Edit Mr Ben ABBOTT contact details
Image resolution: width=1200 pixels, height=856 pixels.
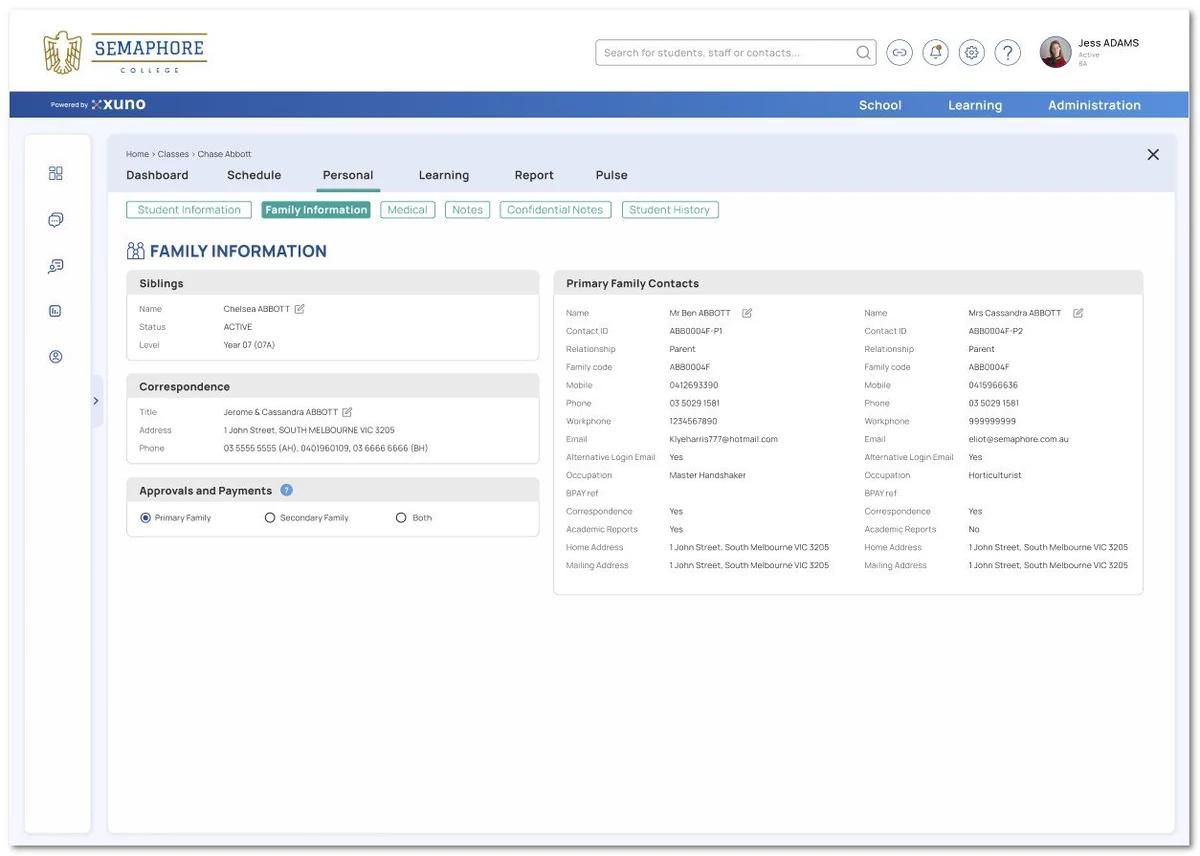(x=747, y=313)
